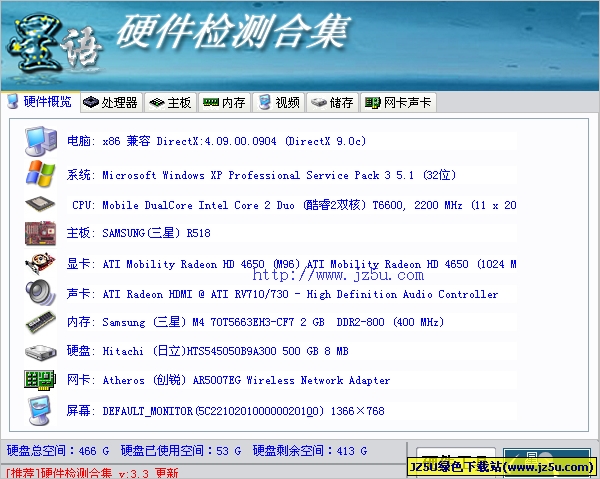Click the monitor icon beside 屏幕 row
This screenshot has width=600, height=479.
tap(40, 411)
